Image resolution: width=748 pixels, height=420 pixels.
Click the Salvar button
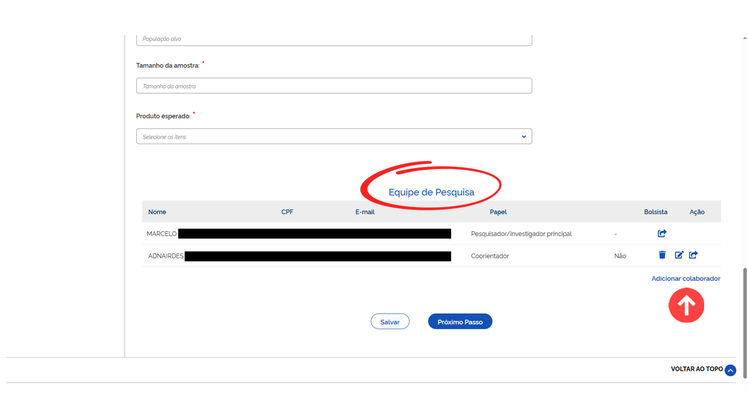click(x=390, y=322)
